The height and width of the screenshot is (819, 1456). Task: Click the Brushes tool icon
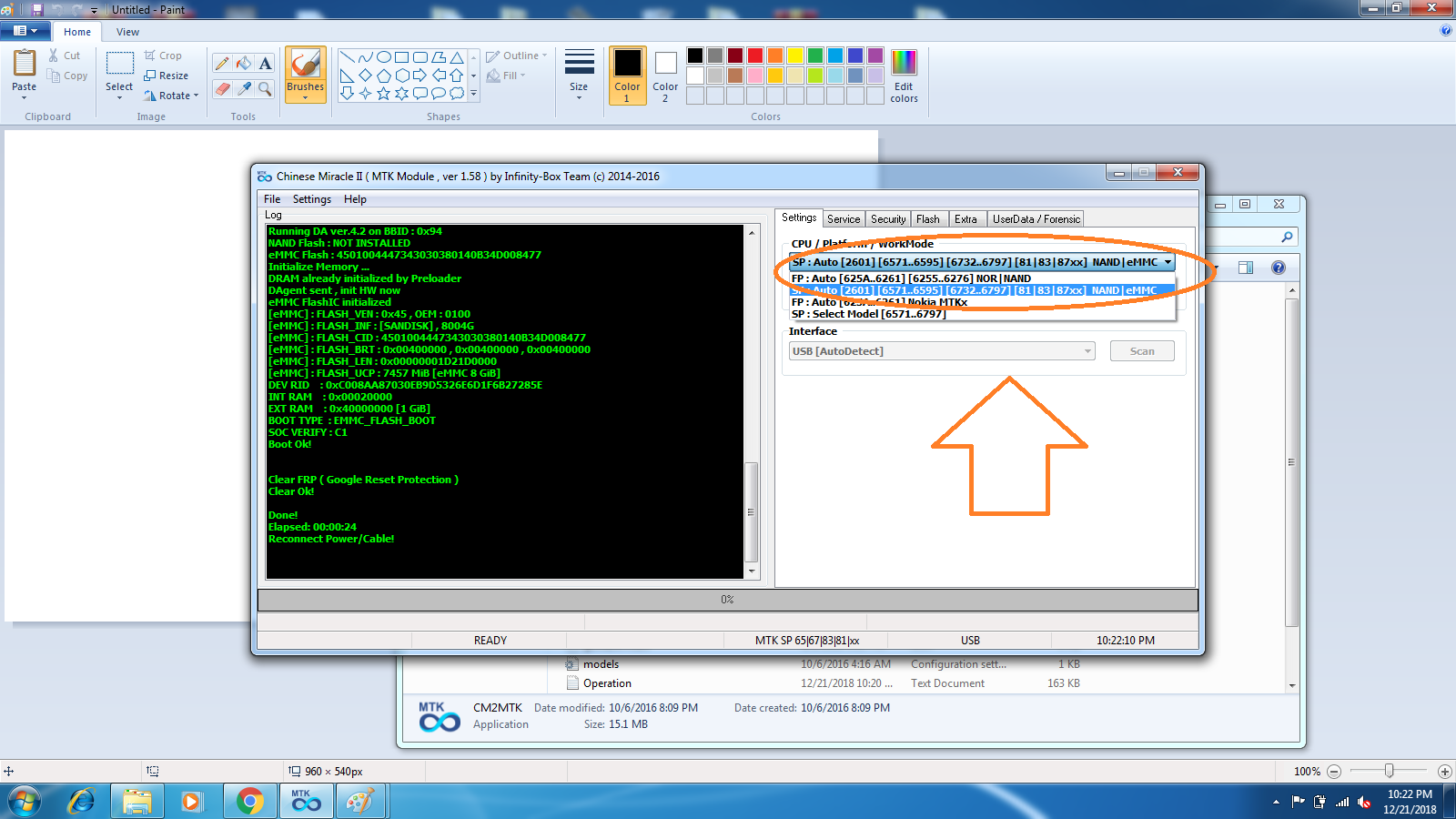pyautogui.click(x=305, y=64)
